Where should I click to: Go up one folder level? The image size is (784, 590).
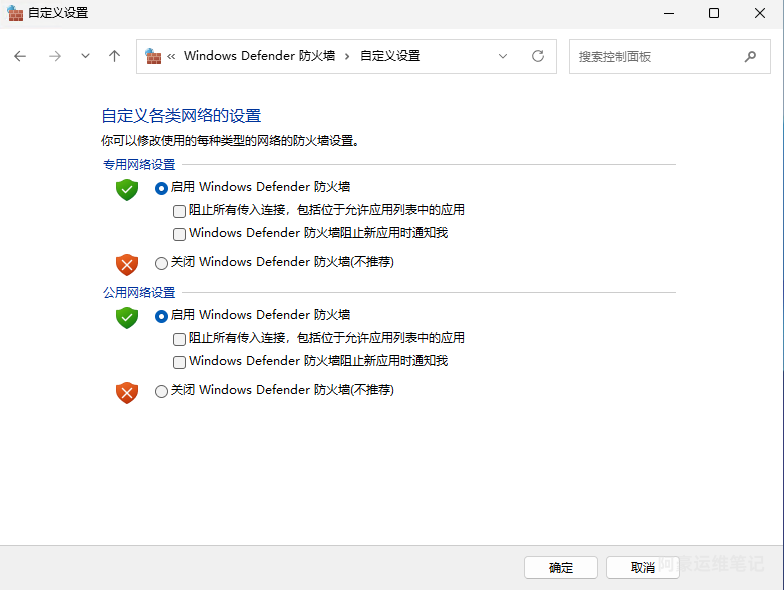point(114,57)
